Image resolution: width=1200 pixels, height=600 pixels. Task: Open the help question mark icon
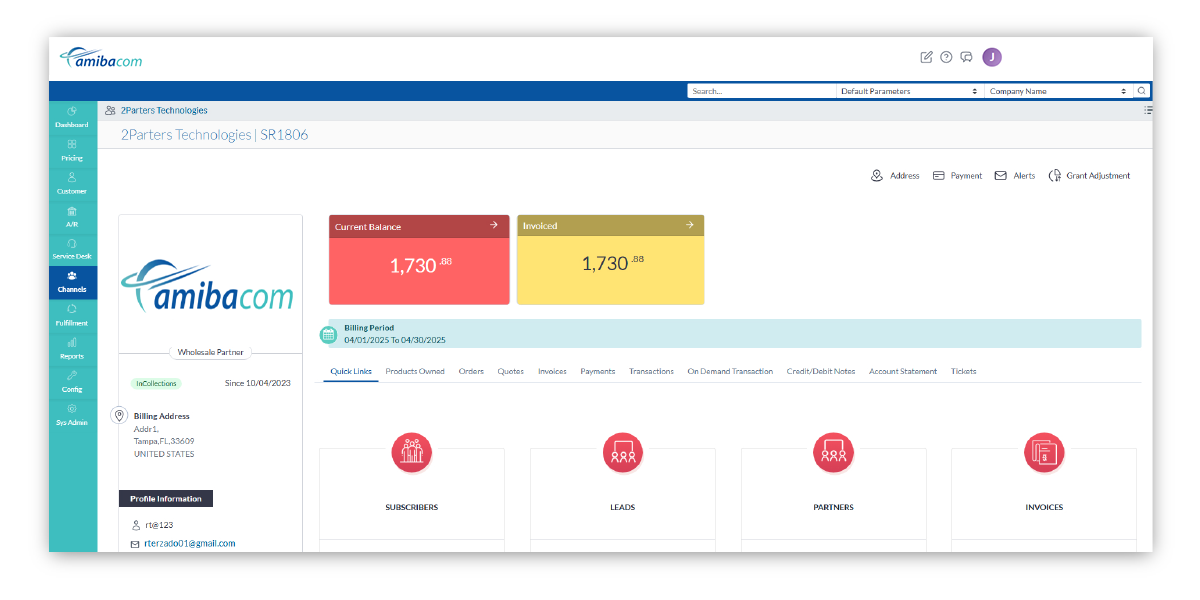[946, 57]
